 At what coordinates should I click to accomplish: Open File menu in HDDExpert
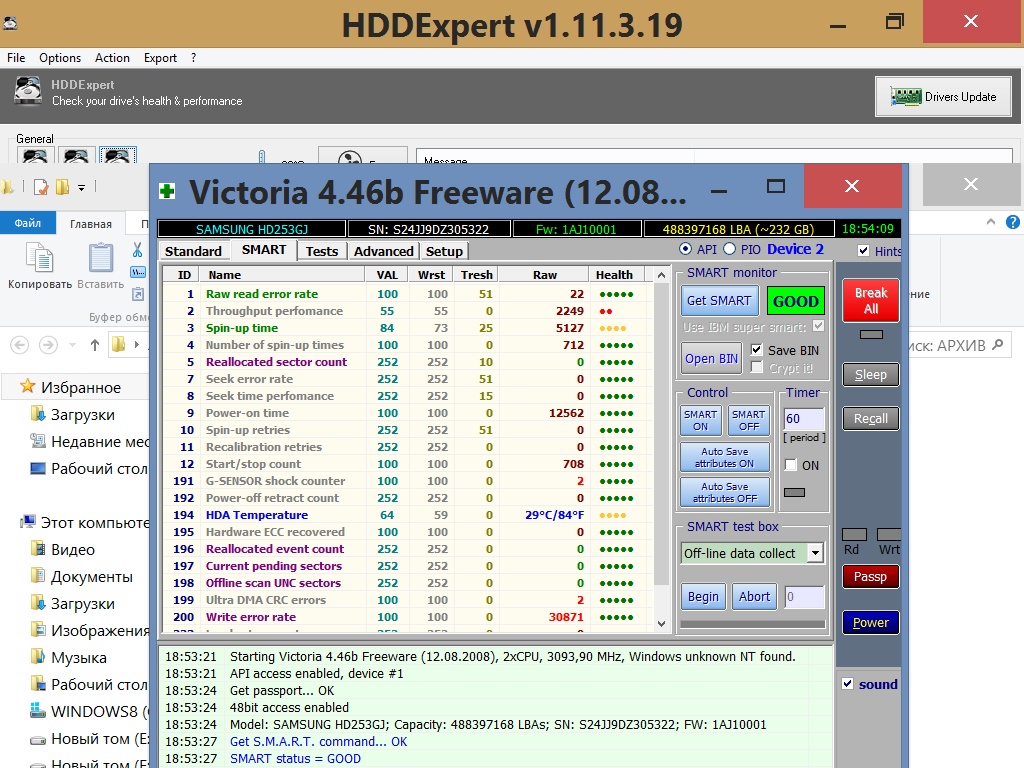pos(16,57)
